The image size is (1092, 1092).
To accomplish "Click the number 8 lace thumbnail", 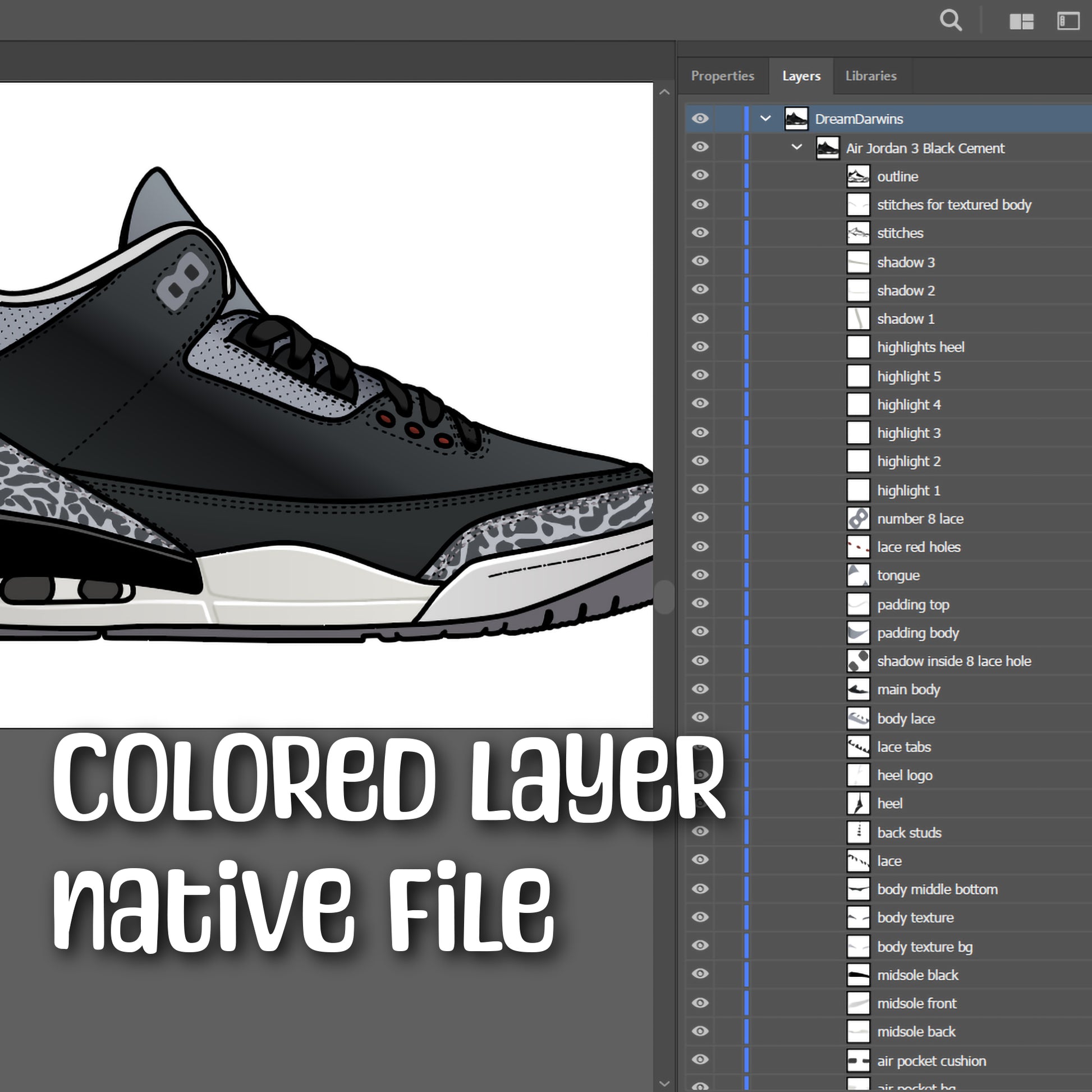I will click(x=858, y=519).
